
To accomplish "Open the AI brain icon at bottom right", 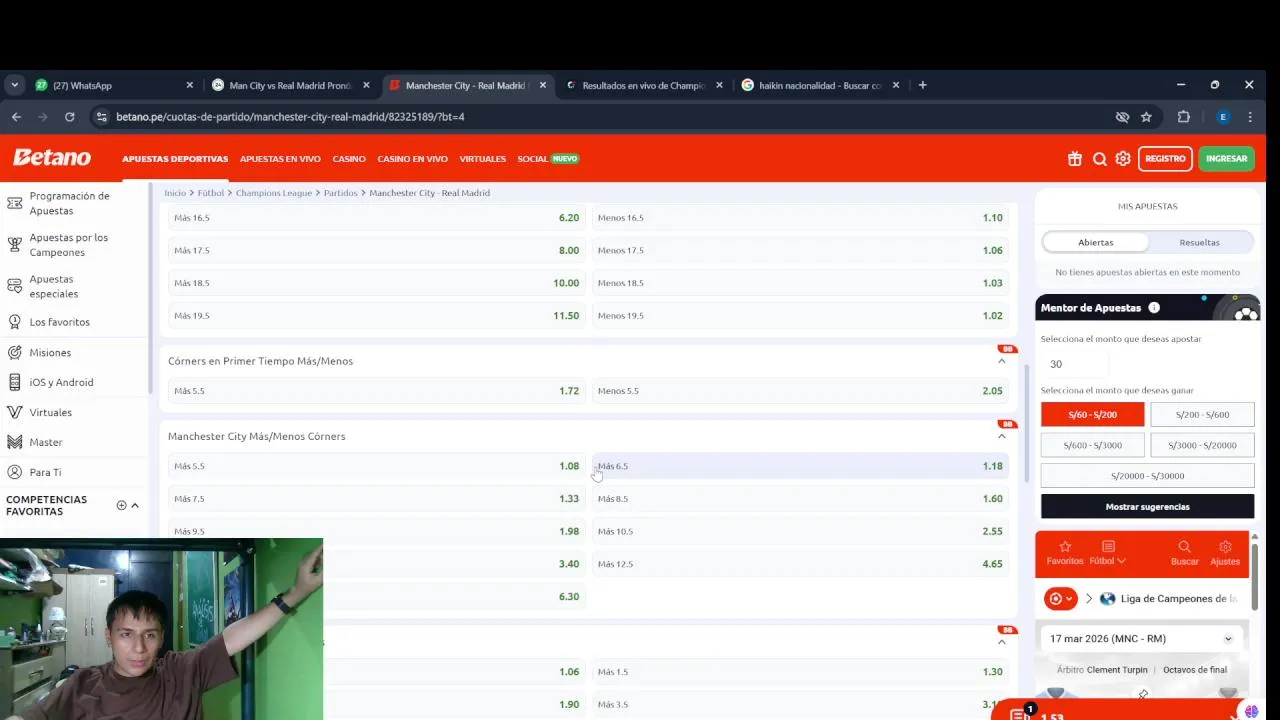I will pos(1251,712).
